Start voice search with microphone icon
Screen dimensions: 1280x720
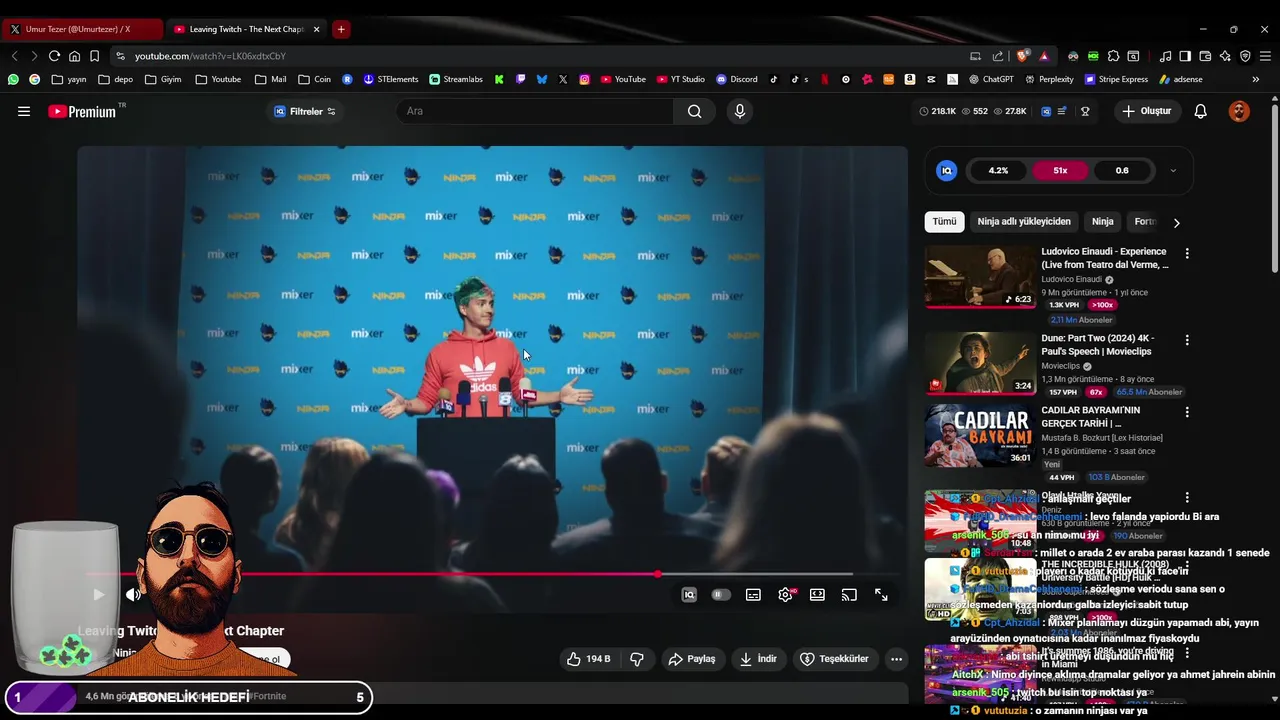click(740, 111)
